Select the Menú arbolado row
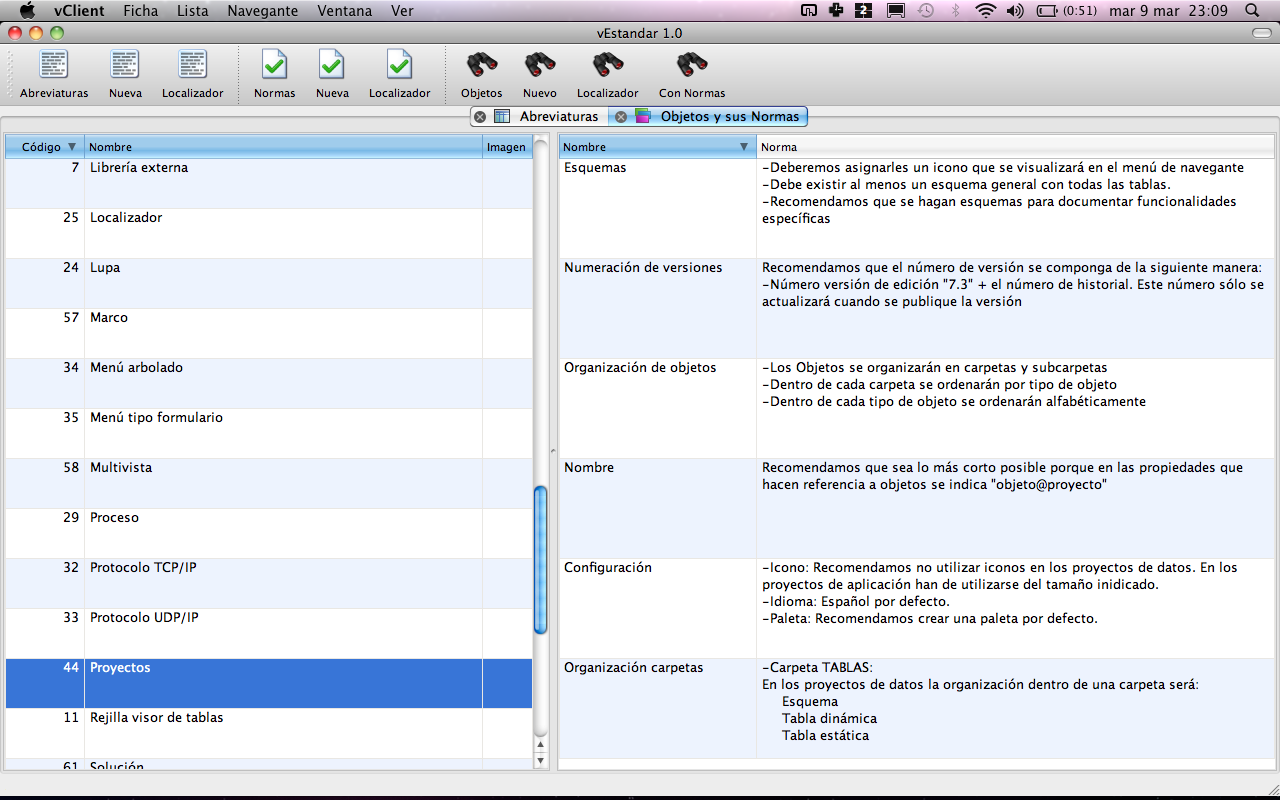The height and width of the screenshot is (800, 1280). click(269, 383)
